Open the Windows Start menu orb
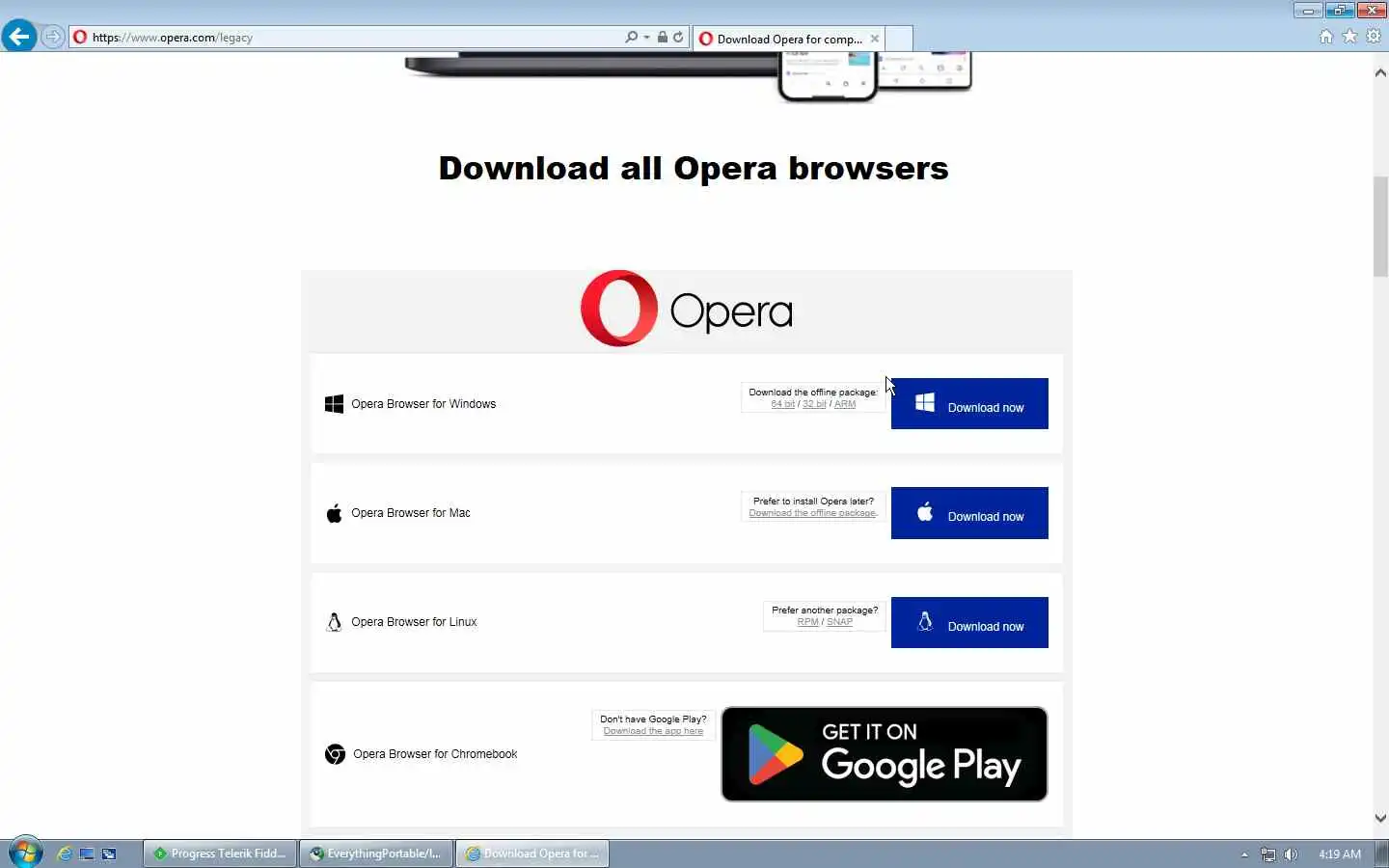 coord(25,853)
